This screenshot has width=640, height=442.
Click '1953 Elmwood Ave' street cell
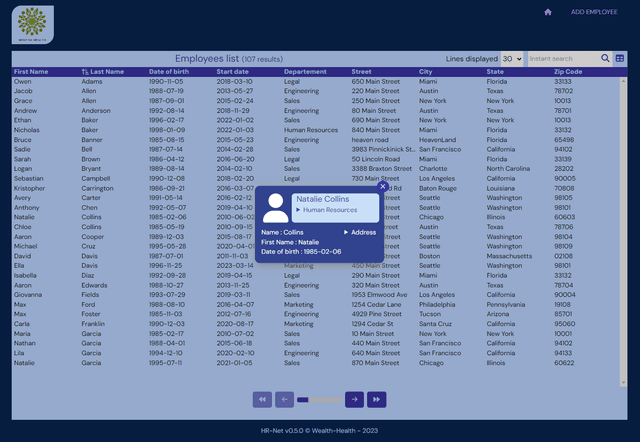pyautogui.click(x=380, y=295)
